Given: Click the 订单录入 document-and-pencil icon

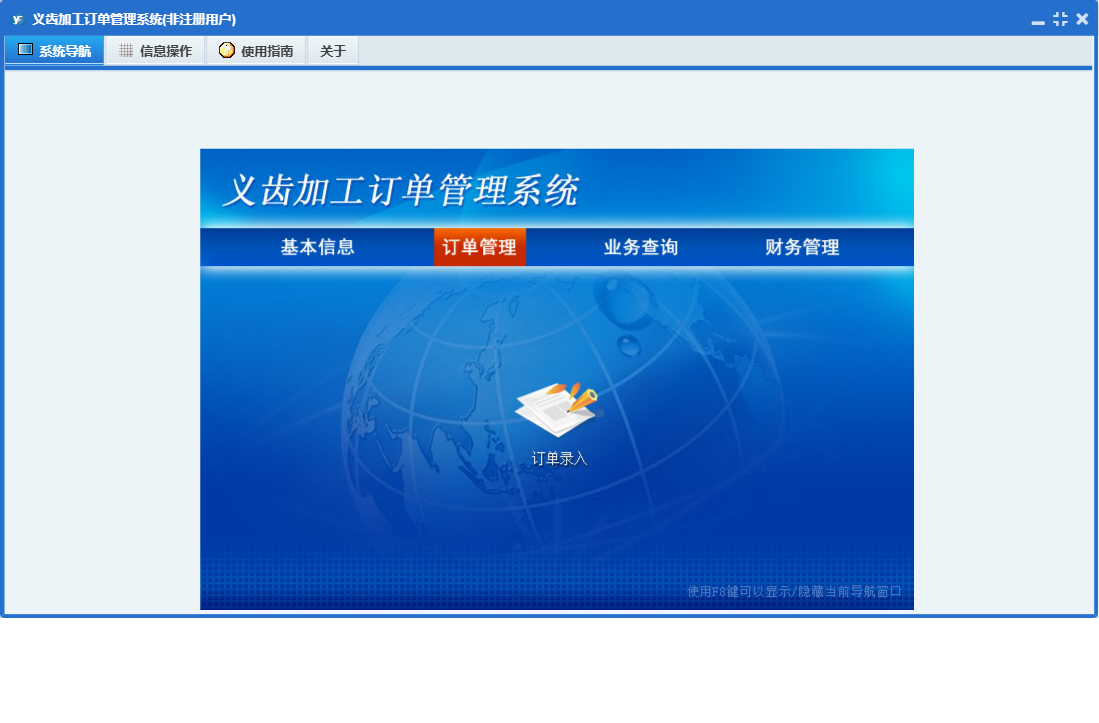Looking at the screenshot, I should point(558,408).
